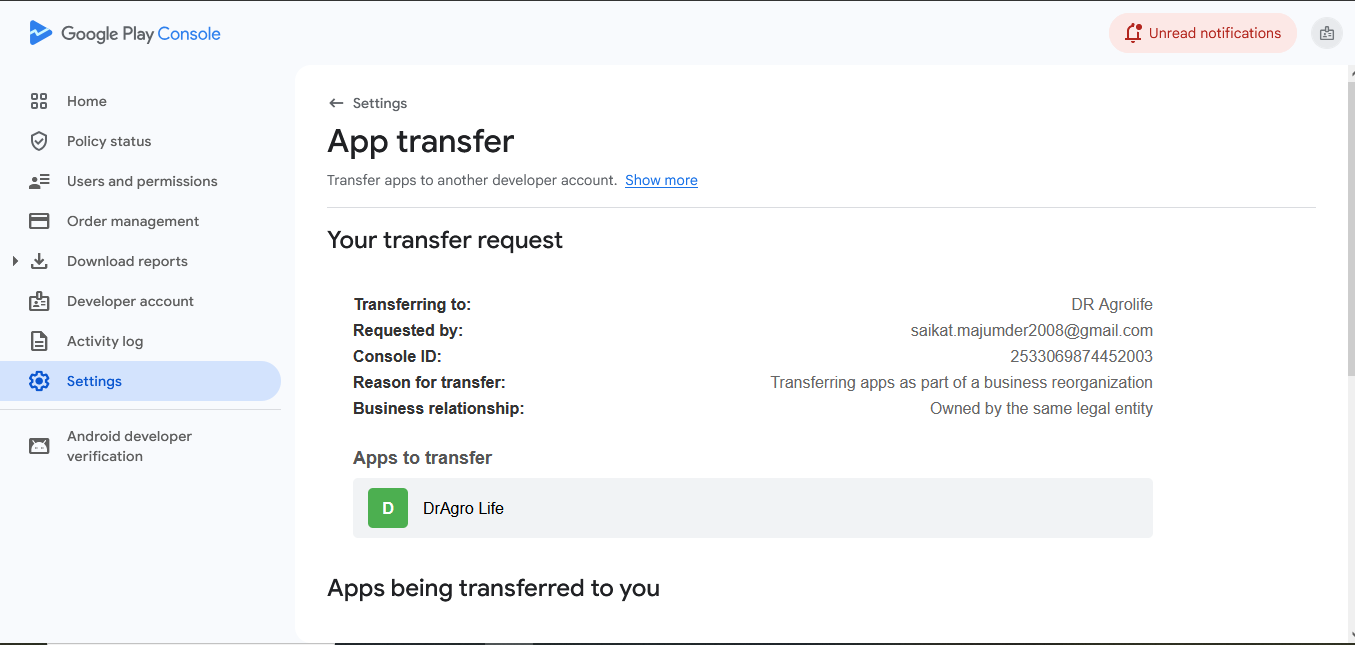The image size is (1355, 645).
Task: Select Settings in the sidebar
Action: pos(94,381)
